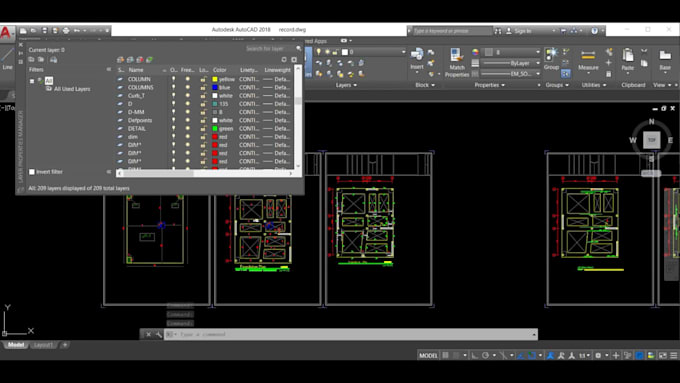Click the Name column header
This screenshot has width=680, height=383.
point(136,70)
